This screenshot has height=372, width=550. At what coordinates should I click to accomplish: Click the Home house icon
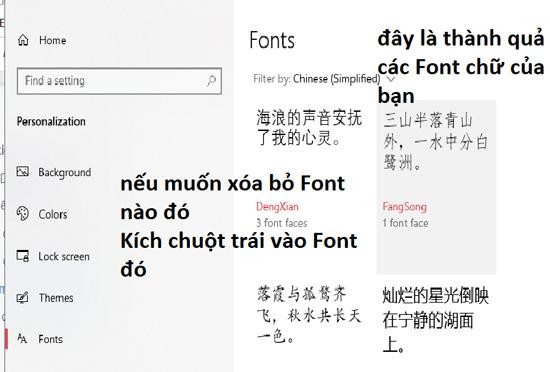[x=23, y=40]
